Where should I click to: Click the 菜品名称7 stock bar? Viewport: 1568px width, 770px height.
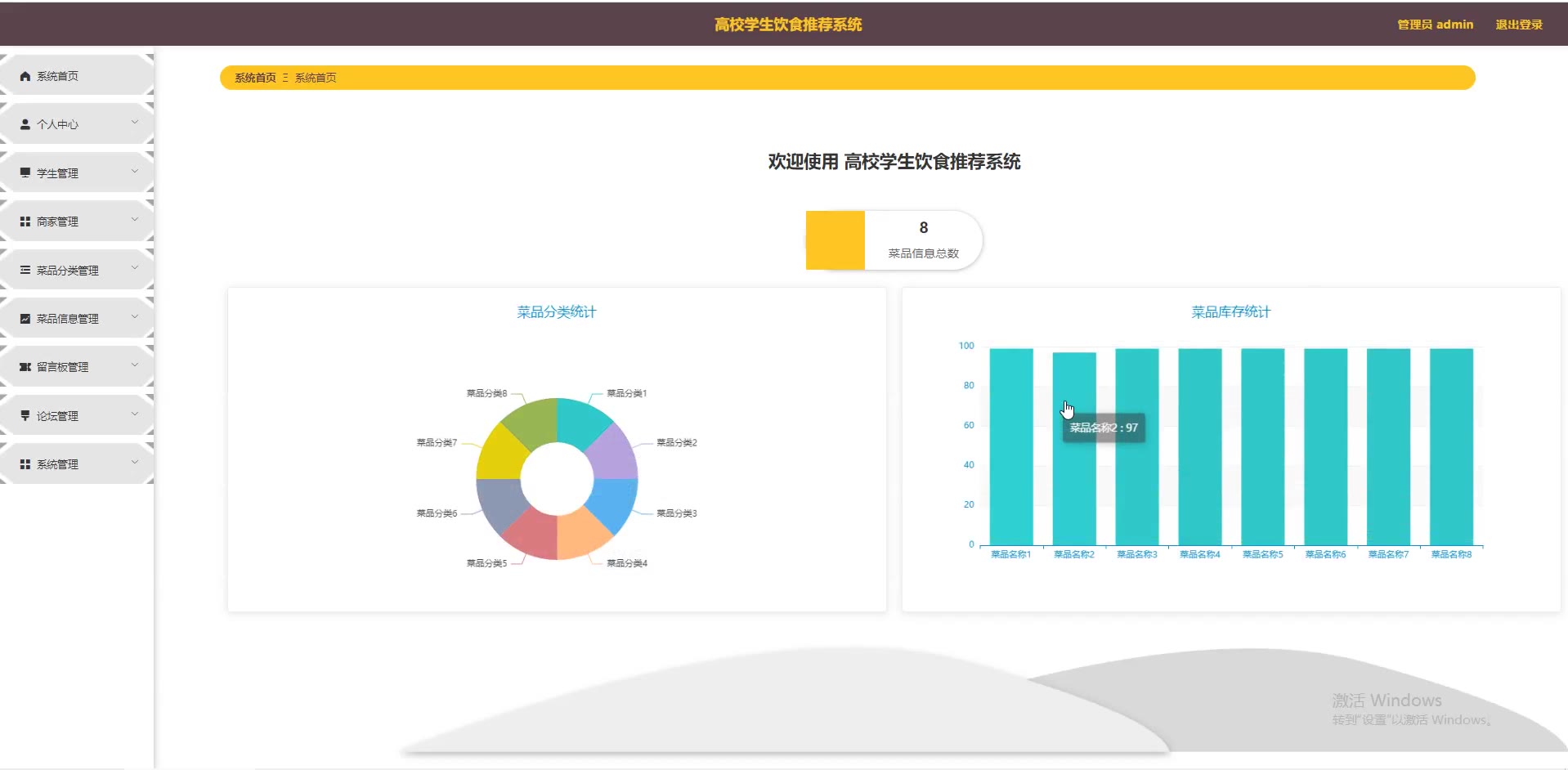[x=1389, y=447]
